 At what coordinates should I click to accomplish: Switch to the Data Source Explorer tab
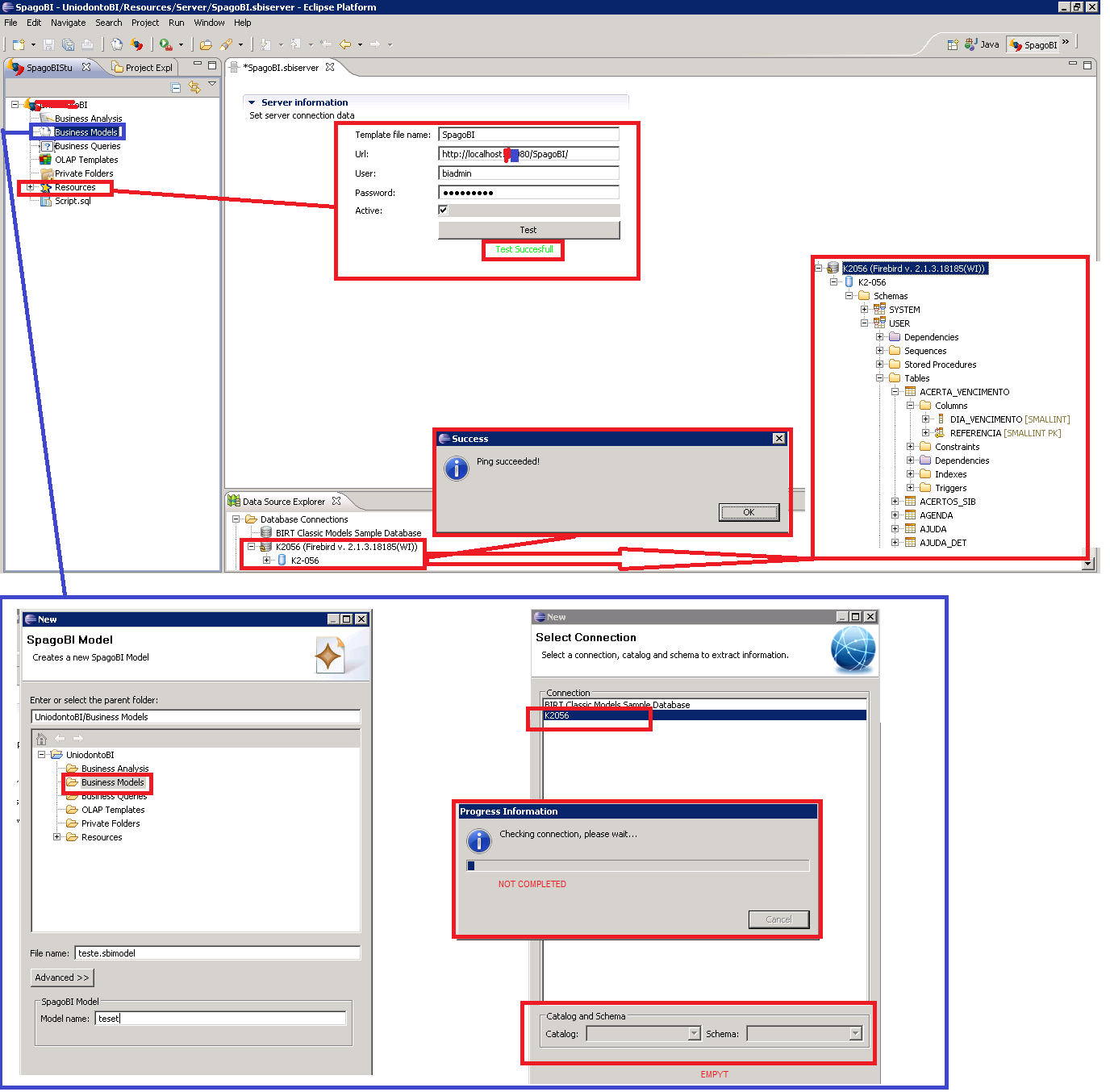coord(284,502)
